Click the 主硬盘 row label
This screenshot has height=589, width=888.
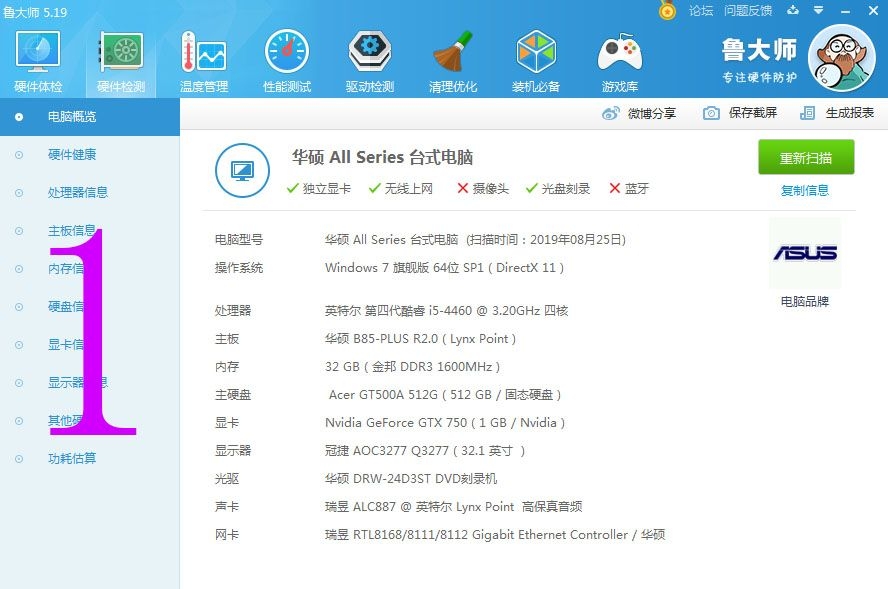233,395
